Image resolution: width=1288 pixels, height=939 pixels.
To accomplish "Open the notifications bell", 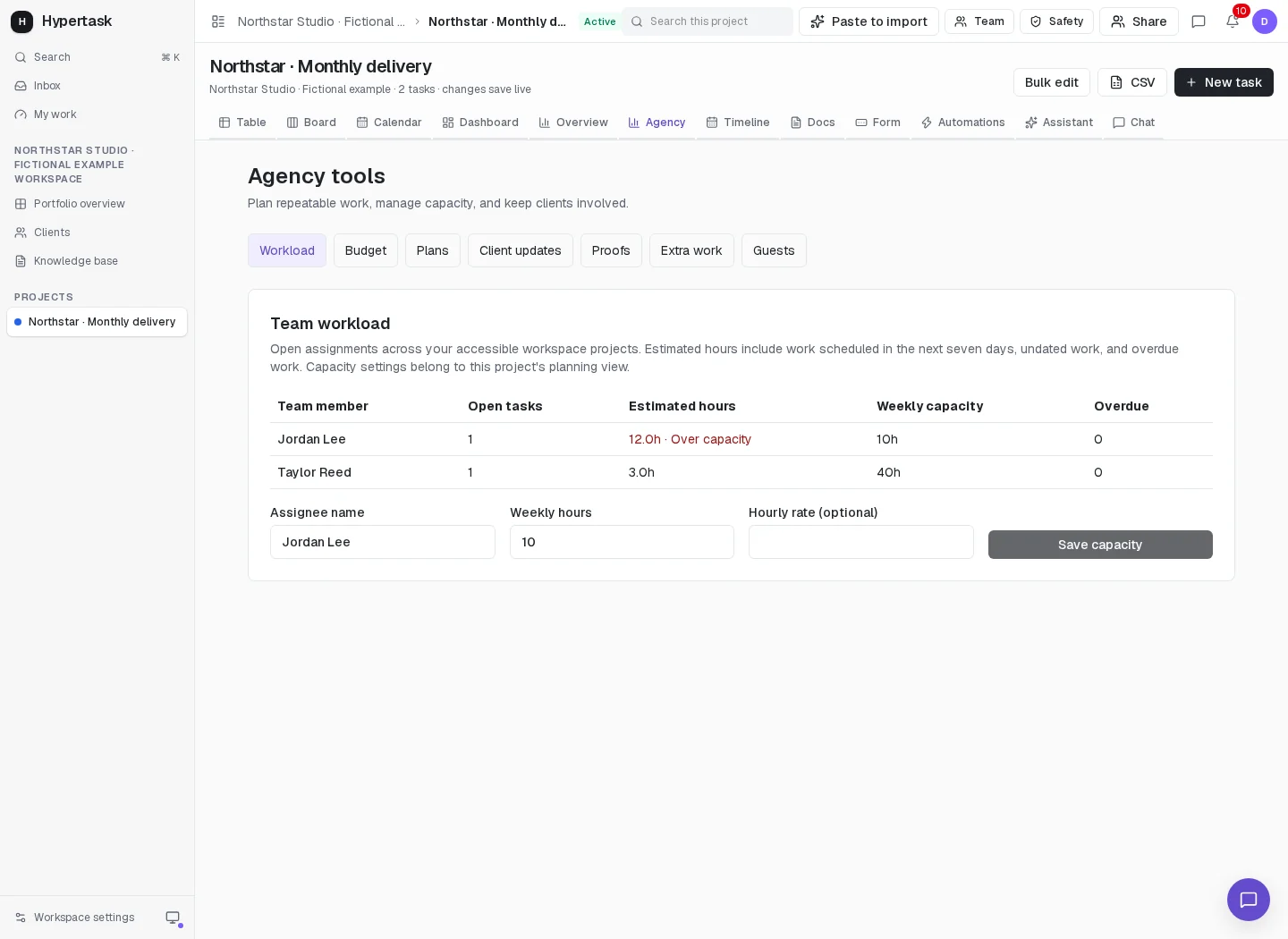I will click(1233, 21).
